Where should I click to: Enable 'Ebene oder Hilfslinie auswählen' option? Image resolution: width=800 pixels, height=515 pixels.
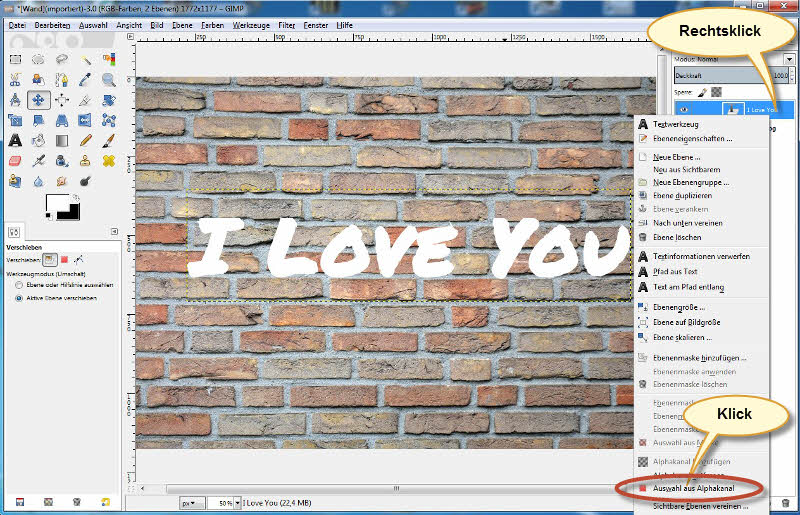(x=17, y=285)
